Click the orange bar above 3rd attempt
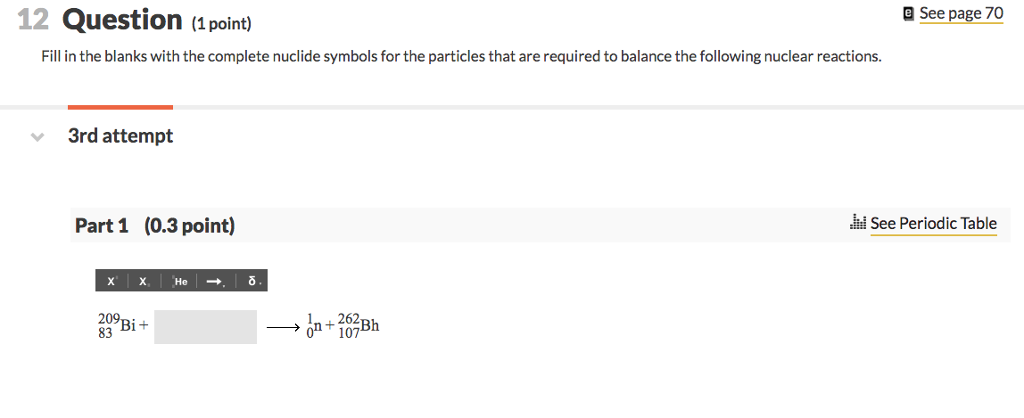 coord(120,107)
